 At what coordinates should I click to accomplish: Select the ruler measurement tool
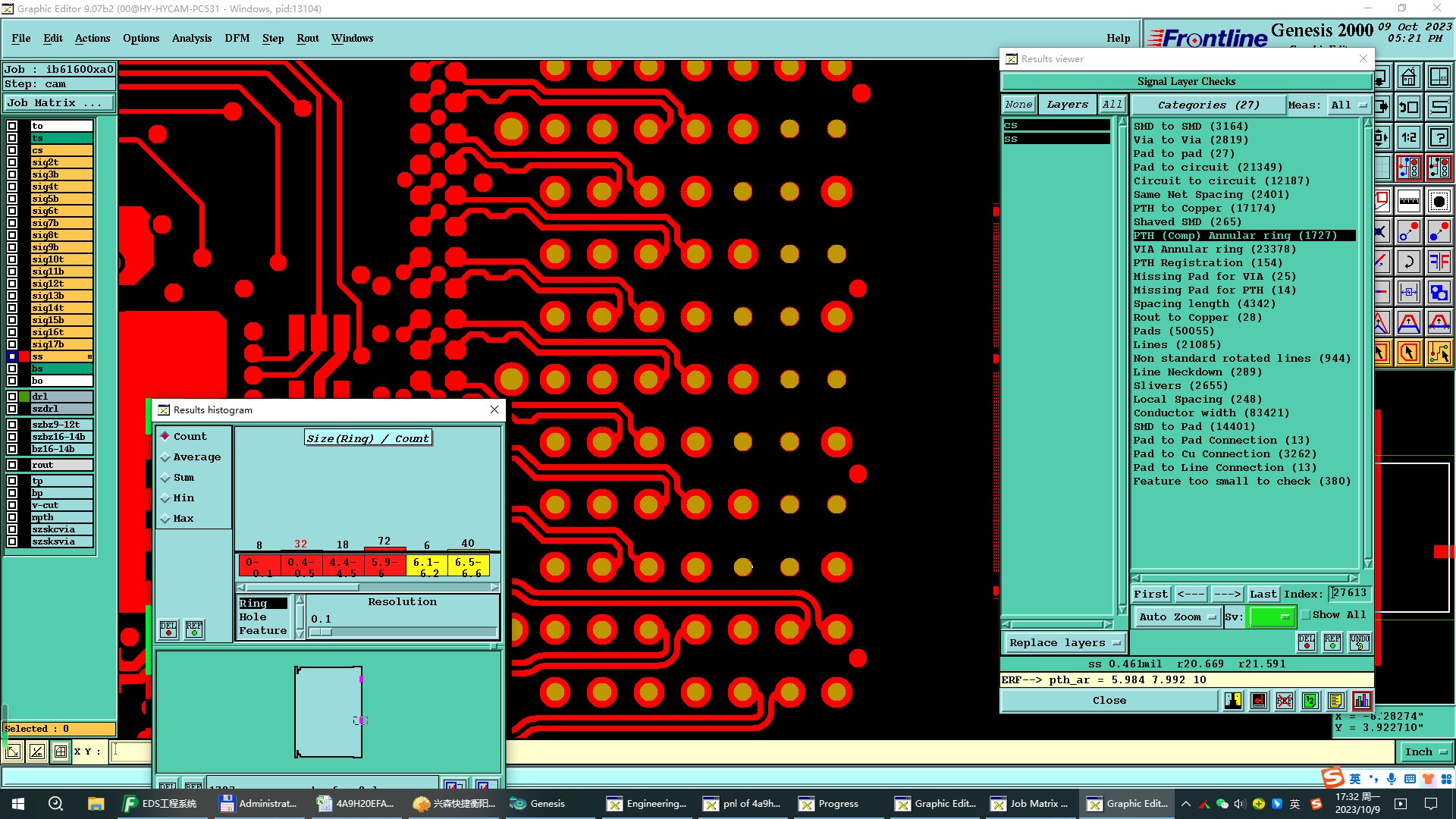coord(1409,201)
